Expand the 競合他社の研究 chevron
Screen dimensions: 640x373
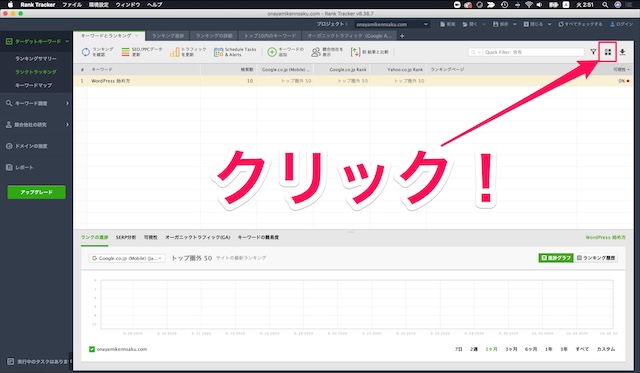tap(67, 124)
